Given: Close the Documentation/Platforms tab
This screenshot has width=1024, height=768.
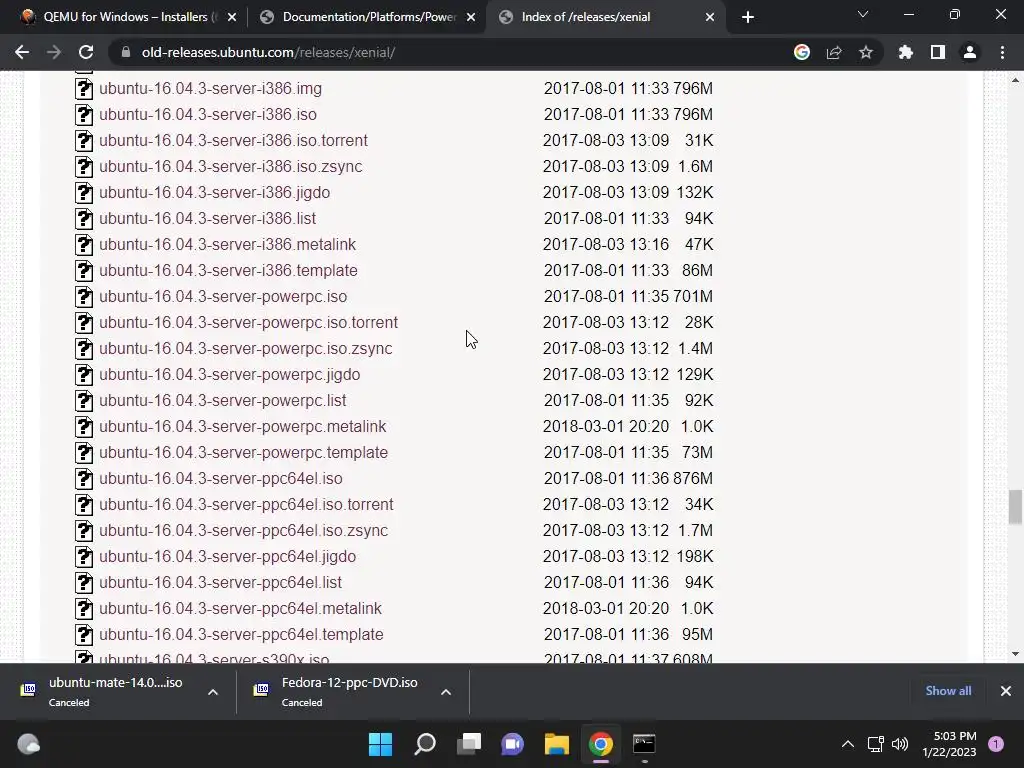Looking at the screenshot, I should click(471, 17).
